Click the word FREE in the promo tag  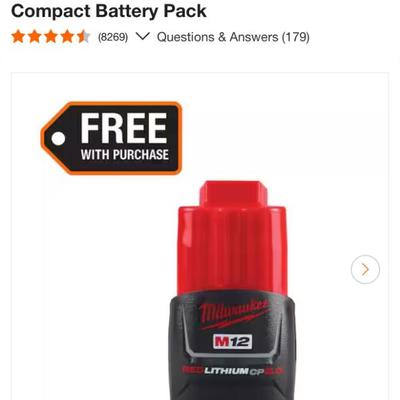tap(124, 128)
